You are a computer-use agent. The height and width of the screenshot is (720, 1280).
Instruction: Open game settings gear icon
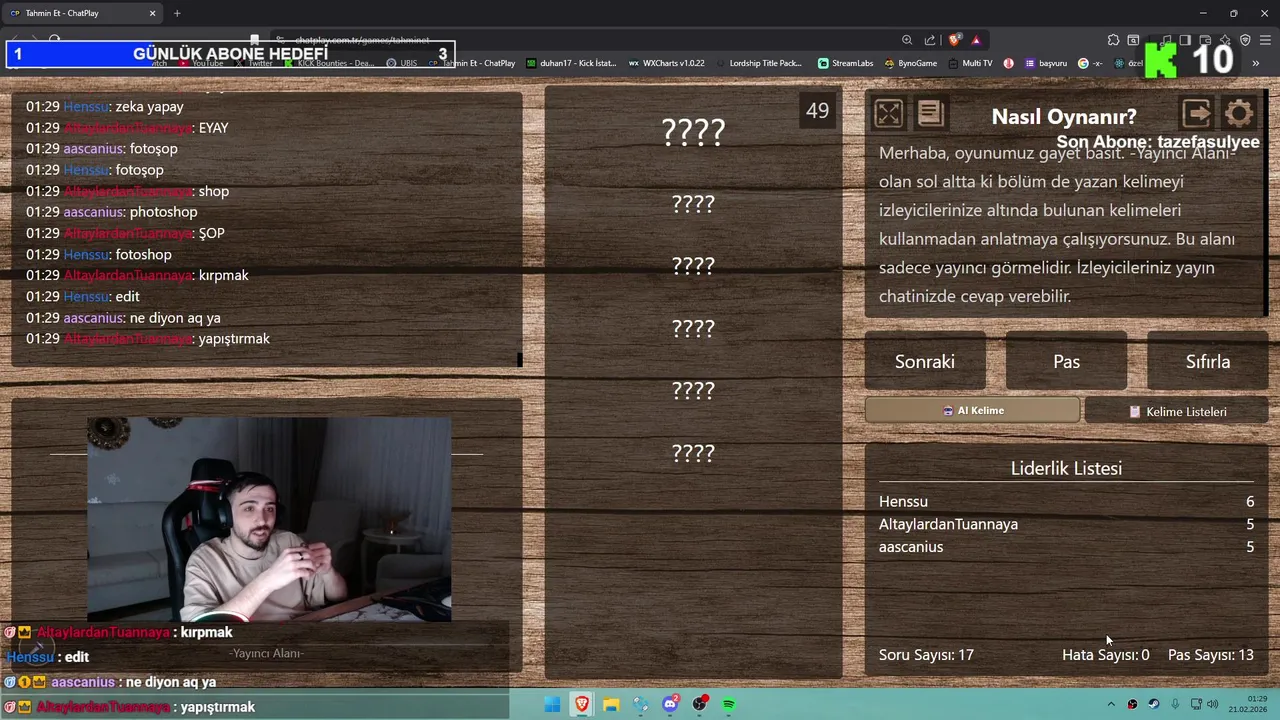click(1239, 113)
